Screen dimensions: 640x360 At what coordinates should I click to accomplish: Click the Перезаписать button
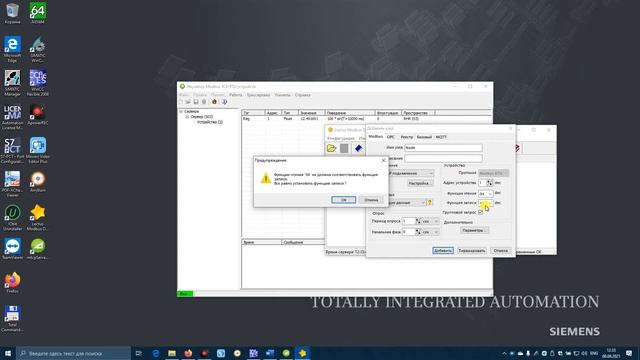471,251
